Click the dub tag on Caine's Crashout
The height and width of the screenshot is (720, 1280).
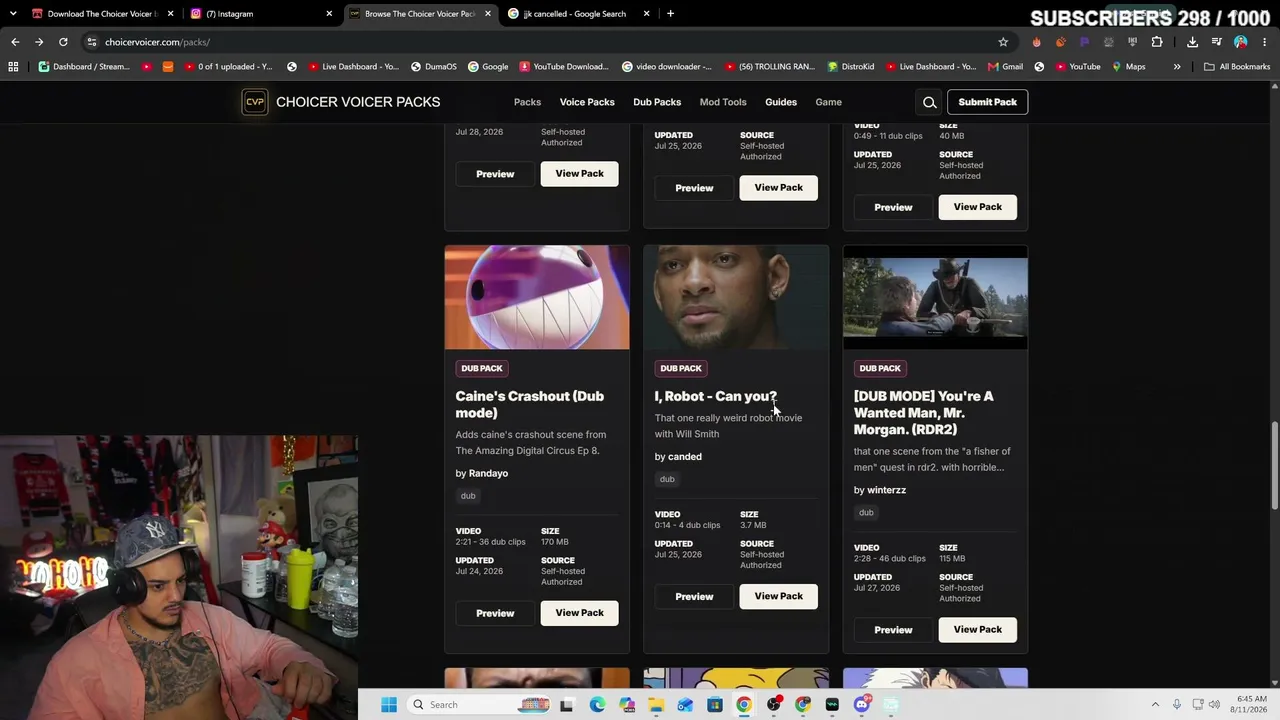pyautogui.click(x=468, y=496)
